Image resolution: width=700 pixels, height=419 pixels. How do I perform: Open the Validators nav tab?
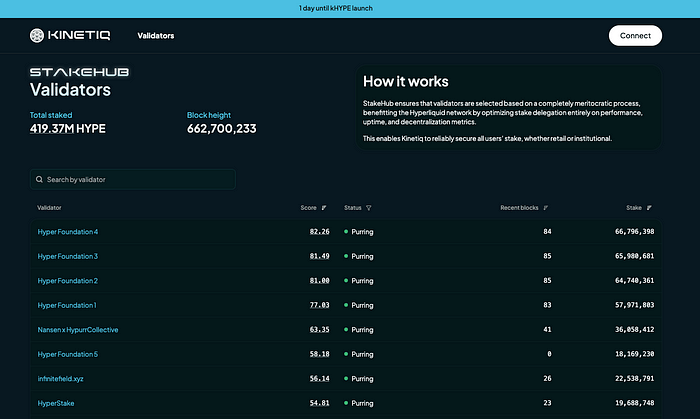point(156,36)
